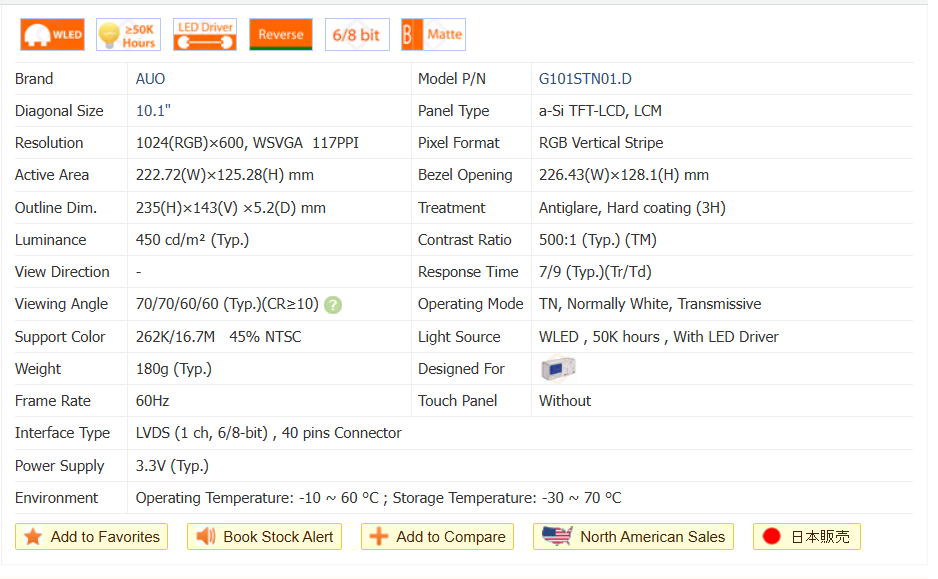
Task: Click Add to Compare button
Action: point(438,537)
